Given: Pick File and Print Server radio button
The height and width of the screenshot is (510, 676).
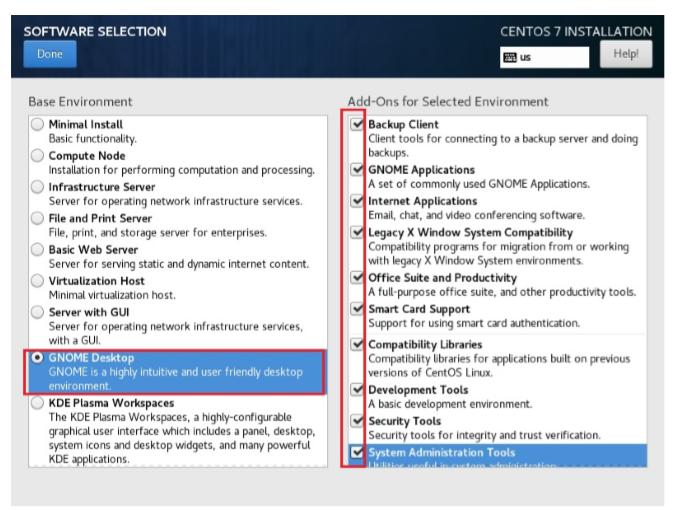Looking at the screenshot, I should pyautogui.click(x=38, y=218).
